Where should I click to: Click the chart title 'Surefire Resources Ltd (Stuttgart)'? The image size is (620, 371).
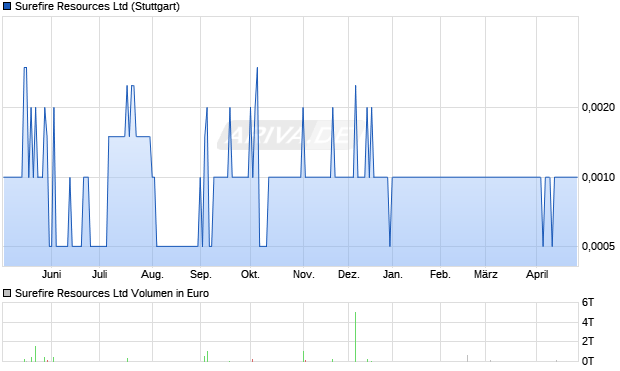point(97,6)
